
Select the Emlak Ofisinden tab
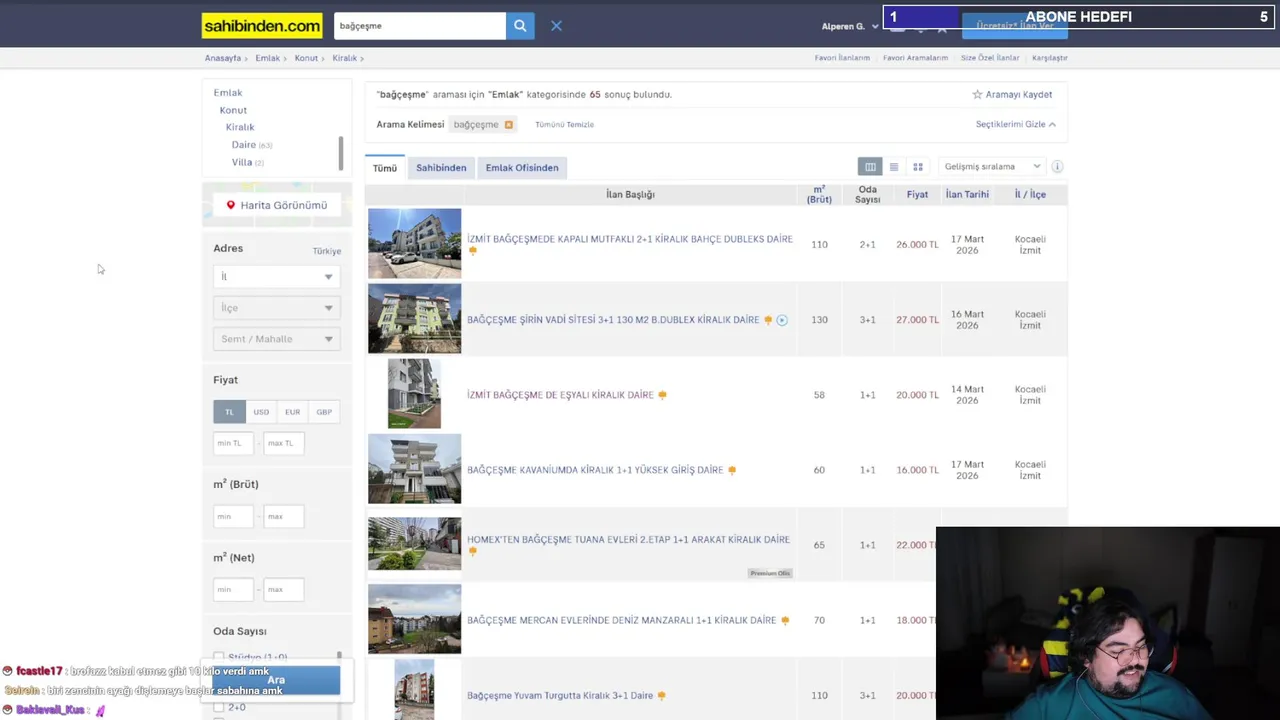point(522,168)
